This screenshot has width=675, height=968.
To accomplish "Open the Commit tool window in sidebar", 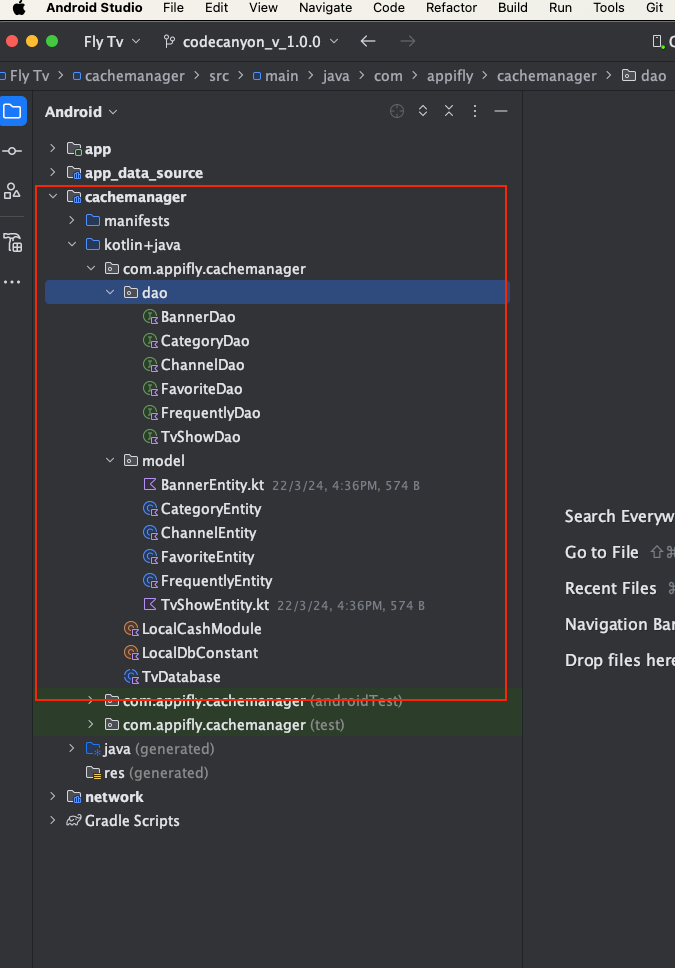I will pos(13,151).
